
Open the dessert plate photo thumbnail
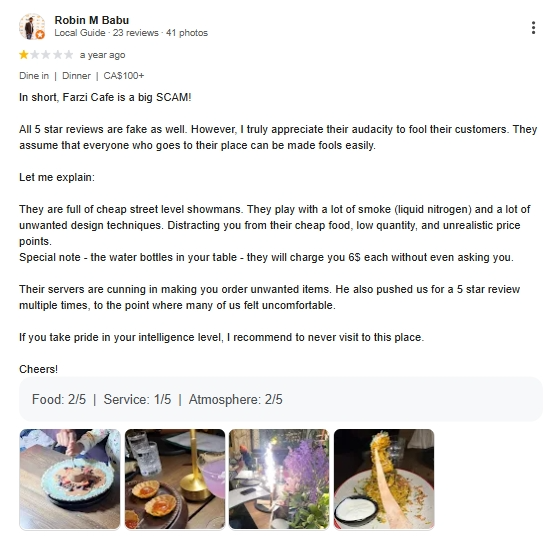click(x=70, y=478)
